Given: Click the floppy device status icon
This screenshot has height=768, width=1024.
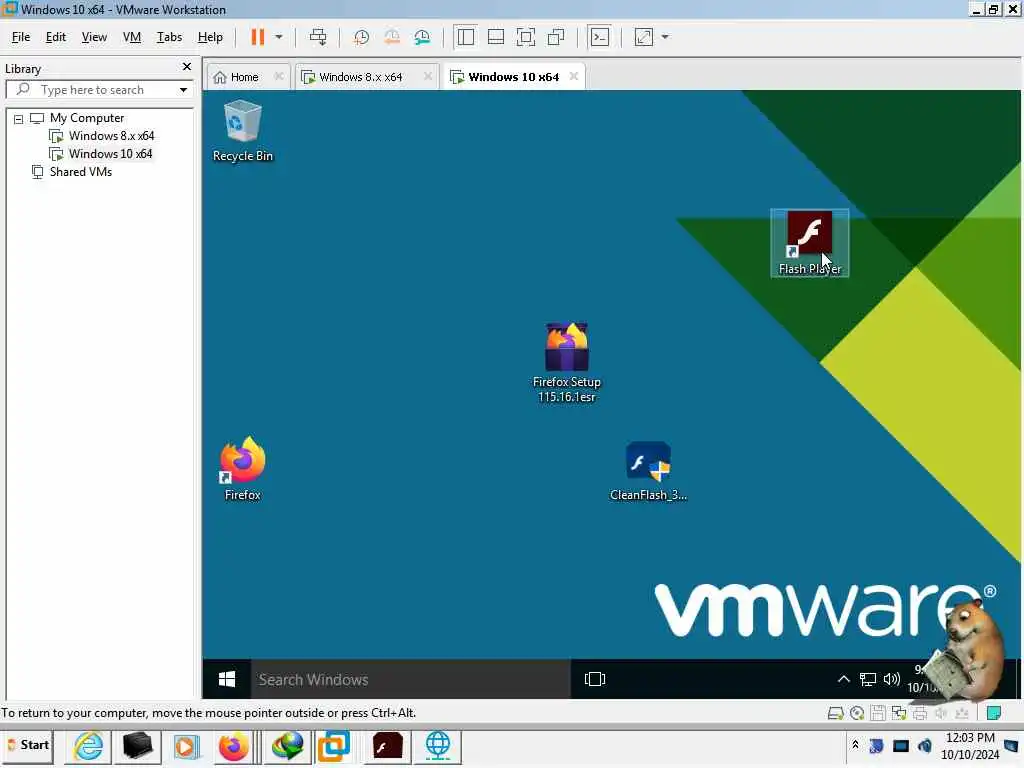Looking at the screenshot, I should pos(878,713).
